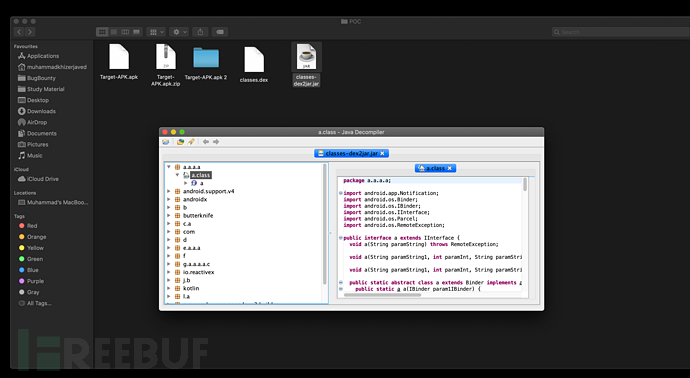The height and width of the screenshot is (378, 690).
Task: Expand android.support.v4 package
Action: tap(169, 191)
